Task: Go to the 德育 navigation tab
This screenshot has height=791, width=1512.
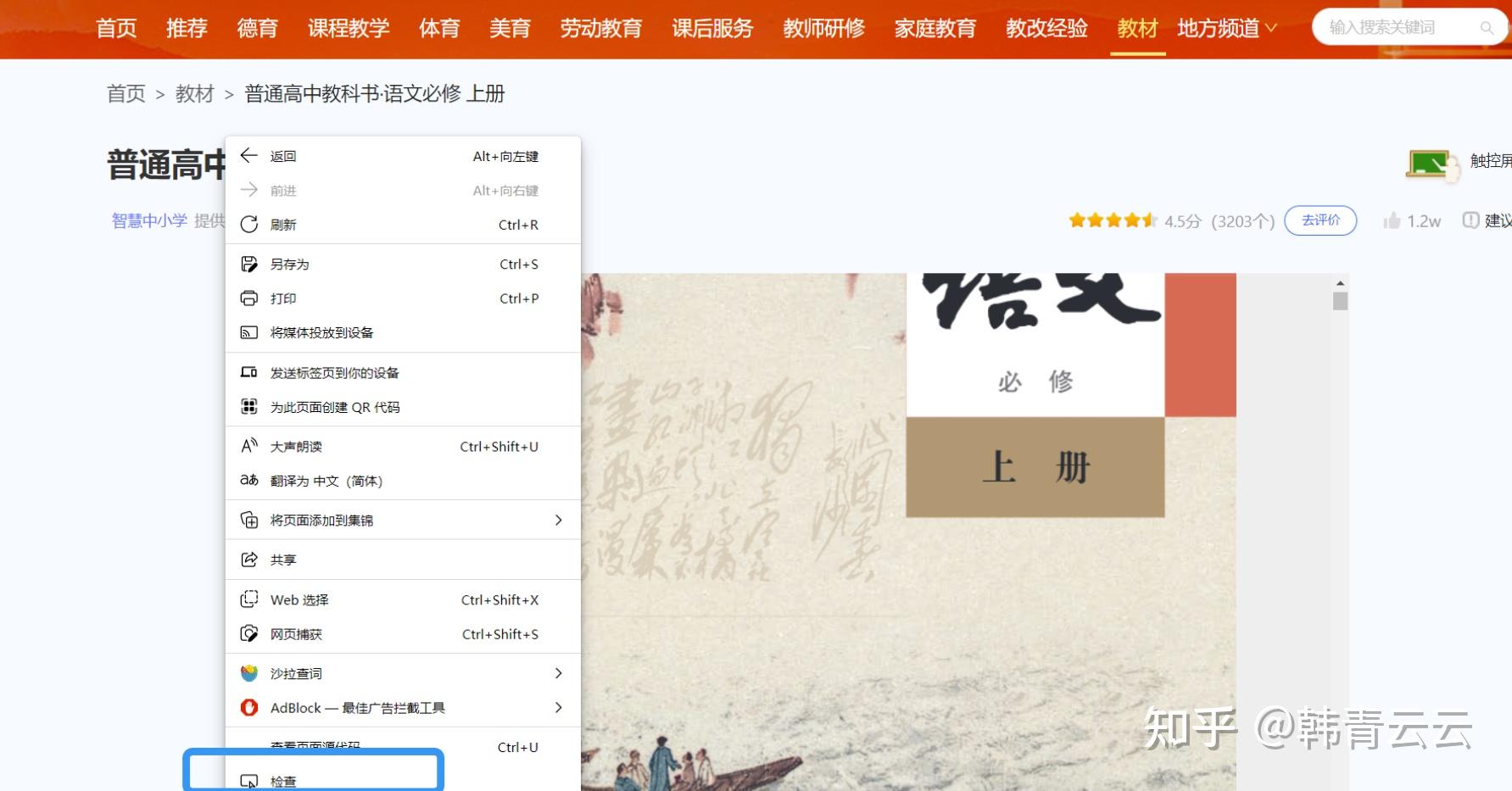Action: (x=257, y=28)
